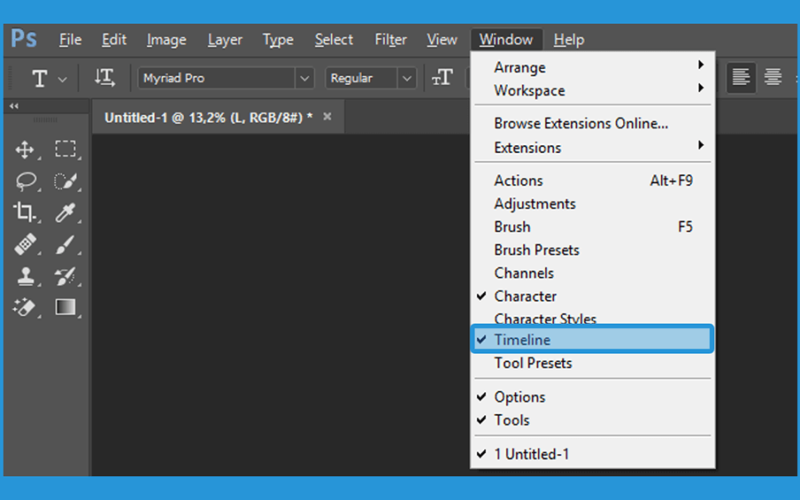The width and height of the screenshot is (800, 500).
Task: Select the Spot Healing Brush tool
Action: tap(25, 244)
